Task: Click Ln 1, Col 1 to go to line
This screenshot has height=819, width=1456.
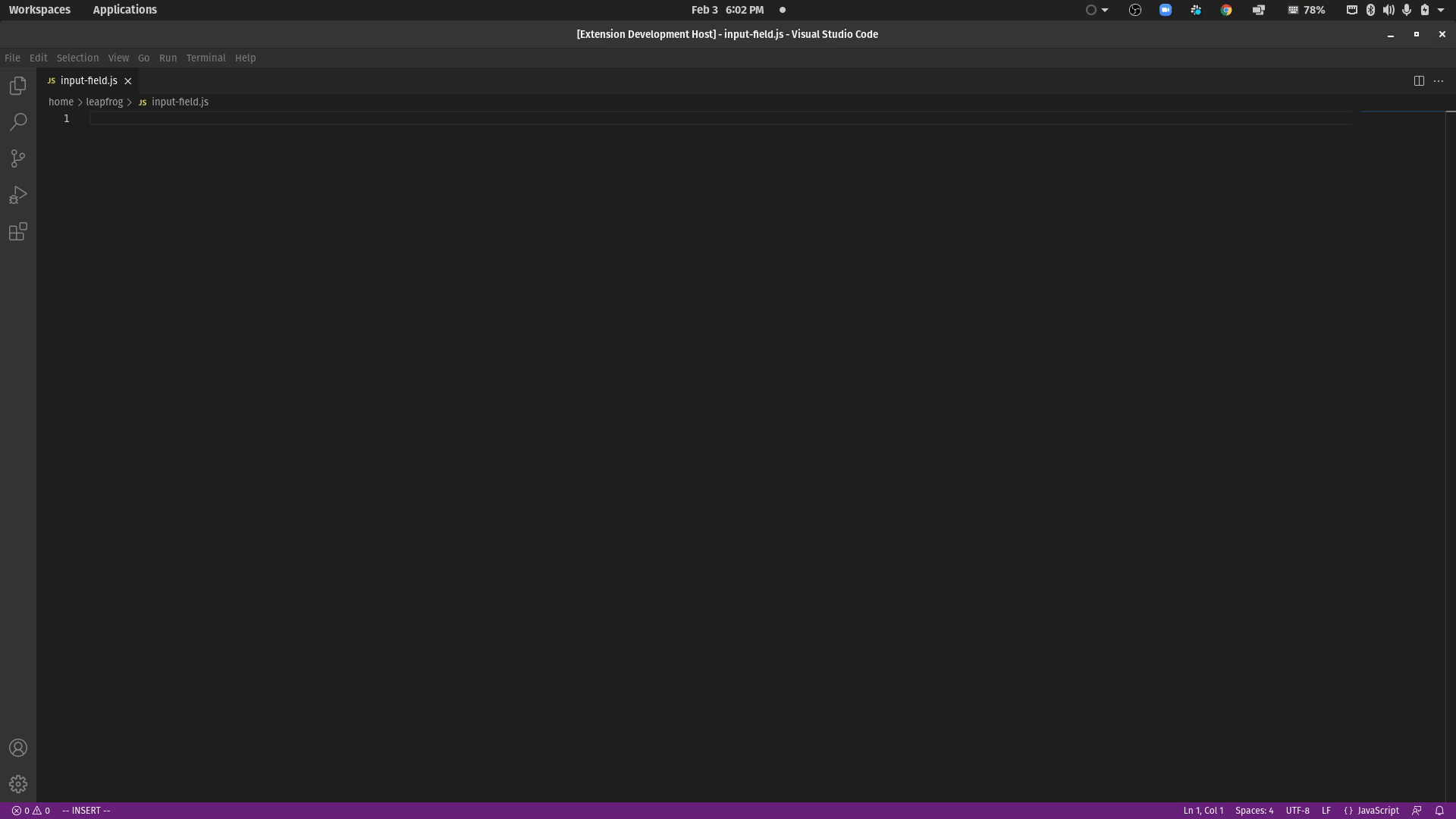Action: 1203,811
